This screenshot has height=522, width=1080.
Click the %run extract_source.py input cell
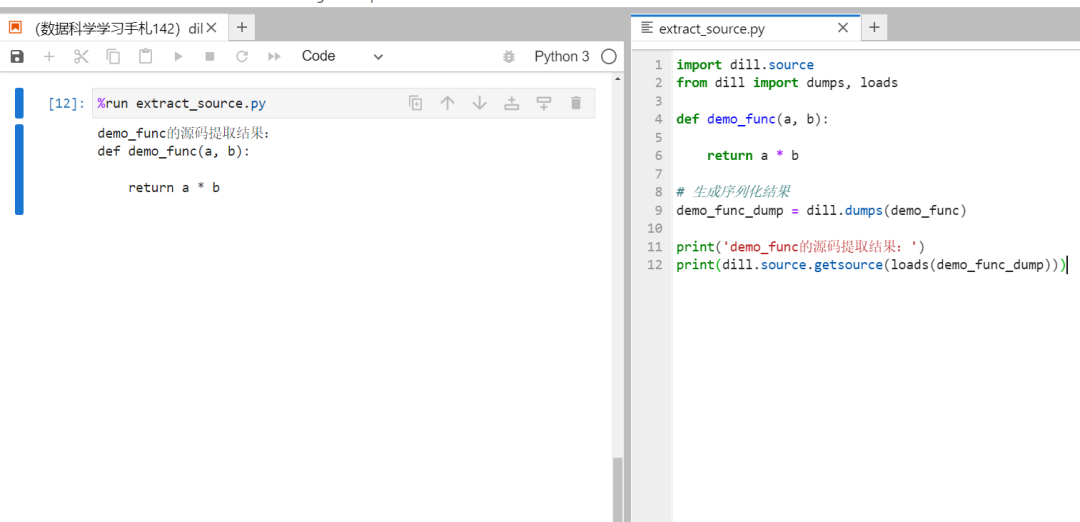click(343, 103)
